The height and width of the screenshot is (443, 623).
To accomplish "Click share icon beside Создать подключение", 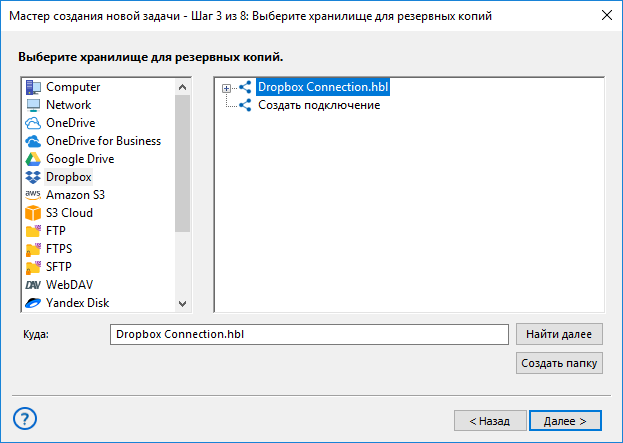I will pyautogui.click(x=245, y=105).
